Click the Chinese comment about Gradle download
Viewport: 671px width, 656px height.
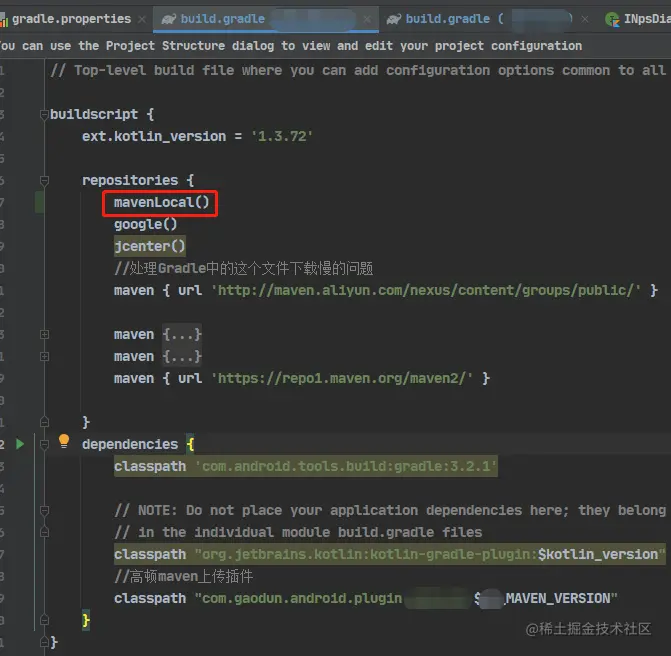pos(243,268)
